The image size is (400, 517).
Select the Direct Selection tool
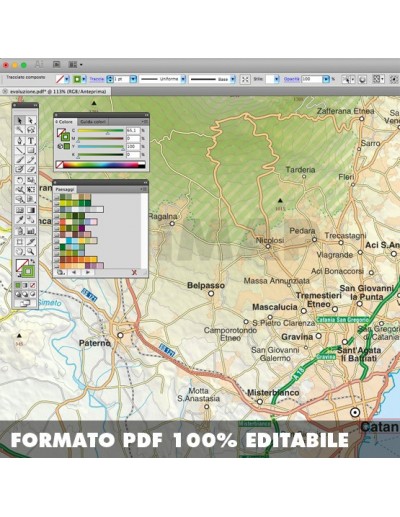point(31,120)
